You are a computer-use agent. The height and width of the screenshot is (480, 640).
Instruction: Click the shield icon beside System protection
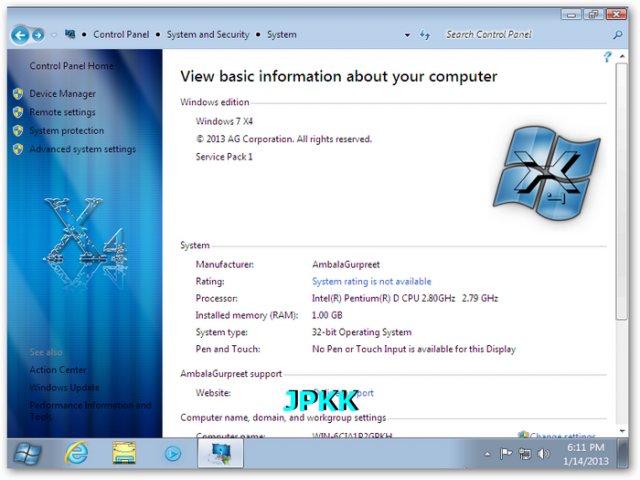coord(18,131)
